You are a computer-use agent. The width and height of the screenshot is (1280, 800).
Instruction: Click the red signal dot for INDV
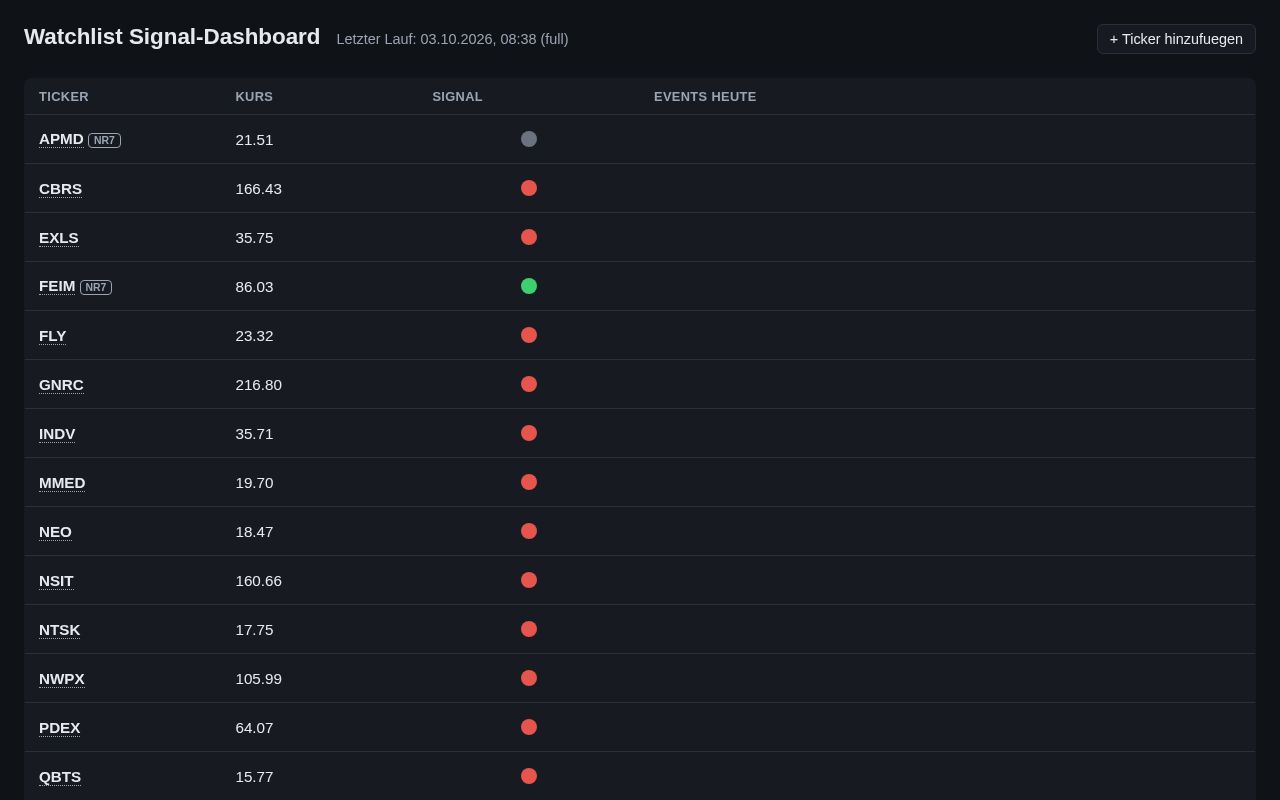pyautogui.click(x=529, y=433)
